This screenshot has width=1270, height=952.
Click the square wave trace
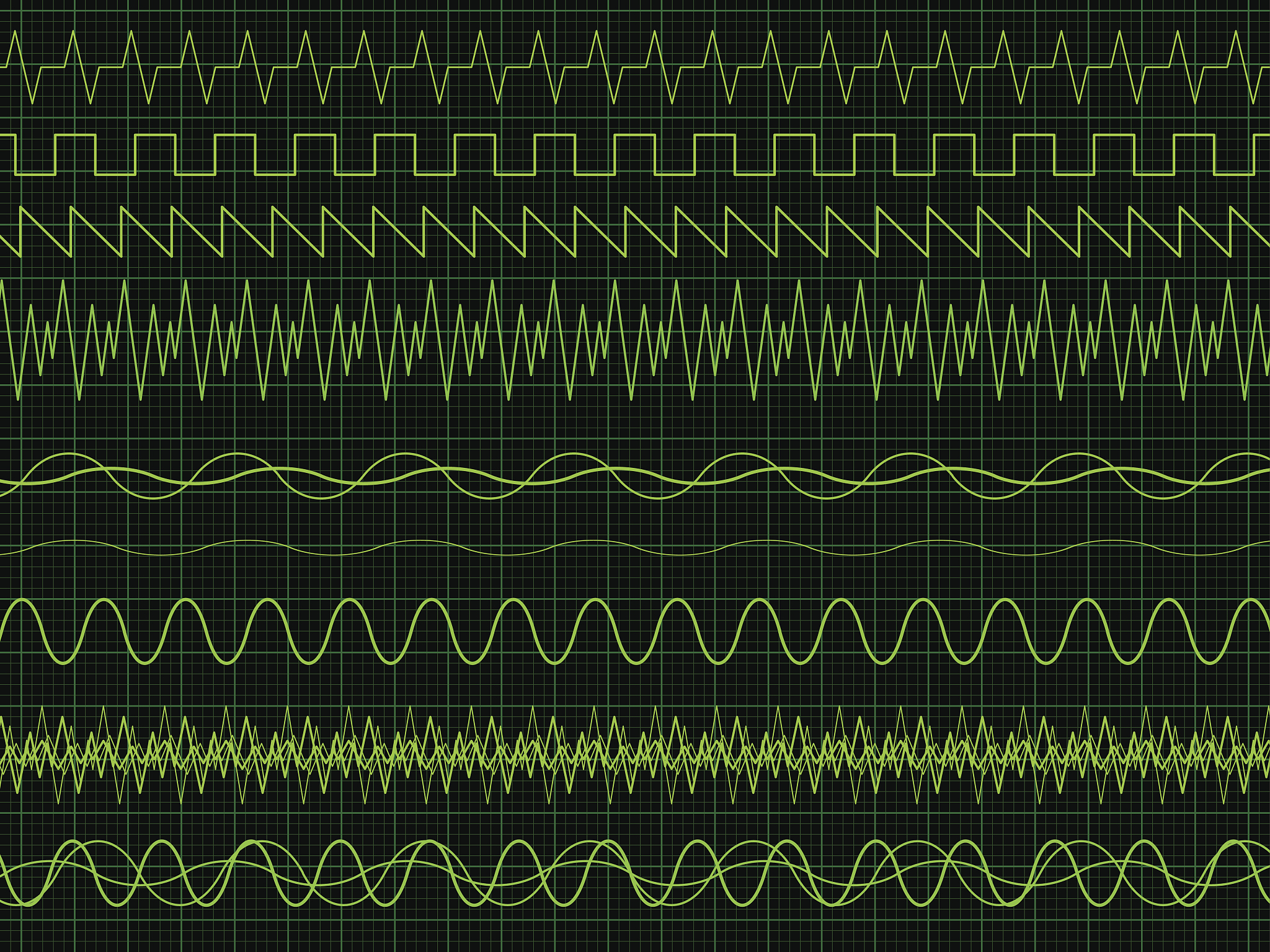pyautogui.click(x=635, y=154)
